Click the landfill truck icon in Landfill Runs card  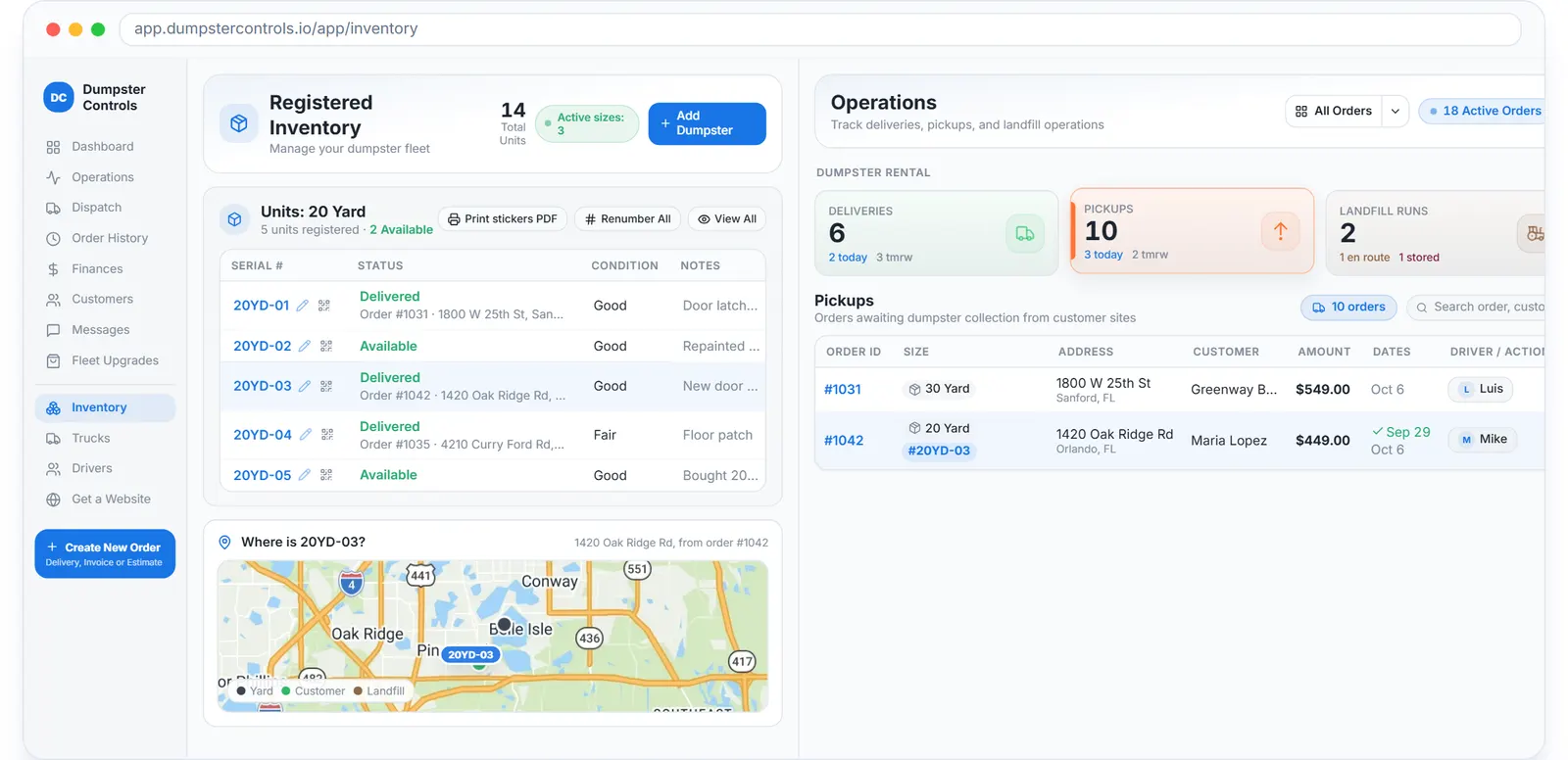[x=1534, y=233]
